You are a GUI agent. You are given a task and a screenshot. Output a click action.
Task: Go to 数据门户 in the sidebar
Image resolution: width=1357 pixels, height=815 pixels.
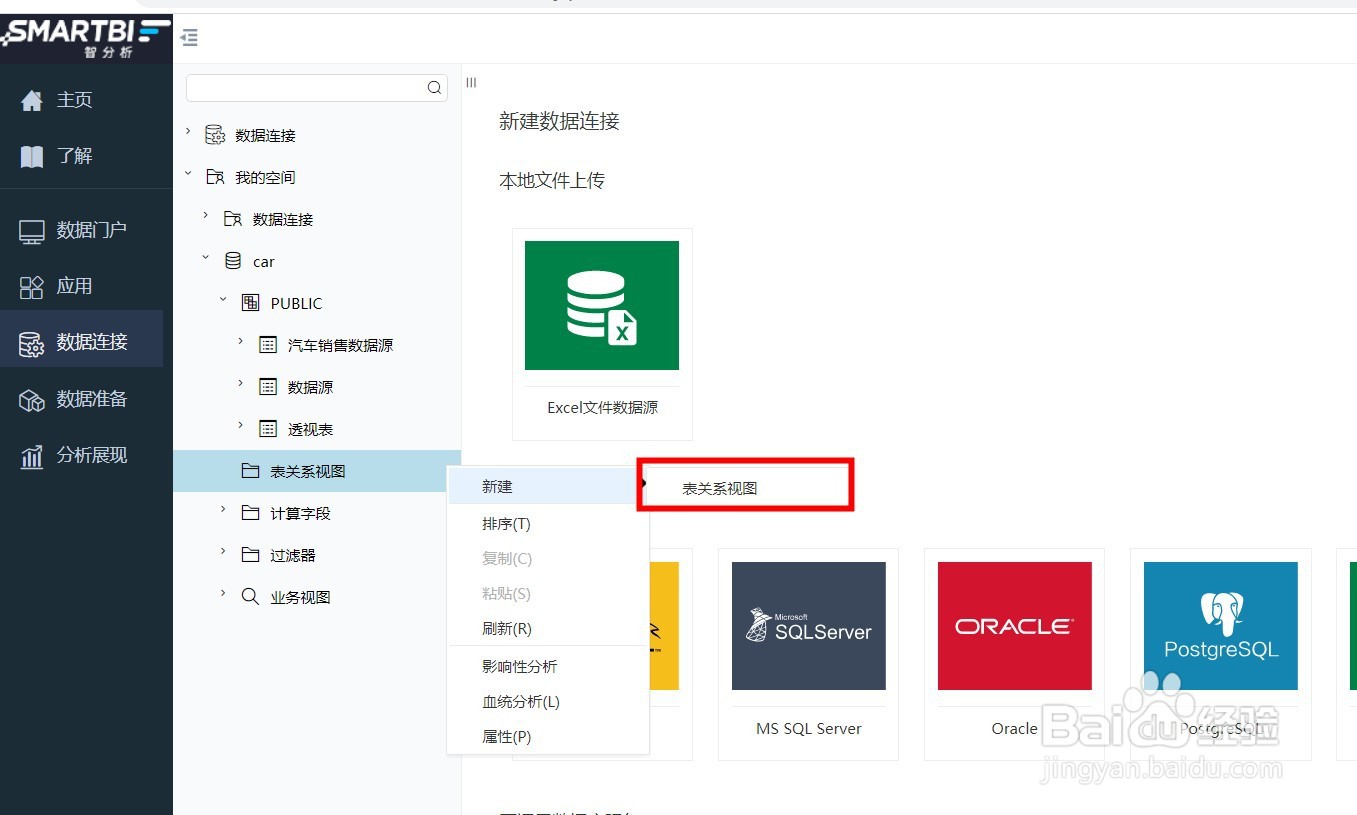click(91, 230)
